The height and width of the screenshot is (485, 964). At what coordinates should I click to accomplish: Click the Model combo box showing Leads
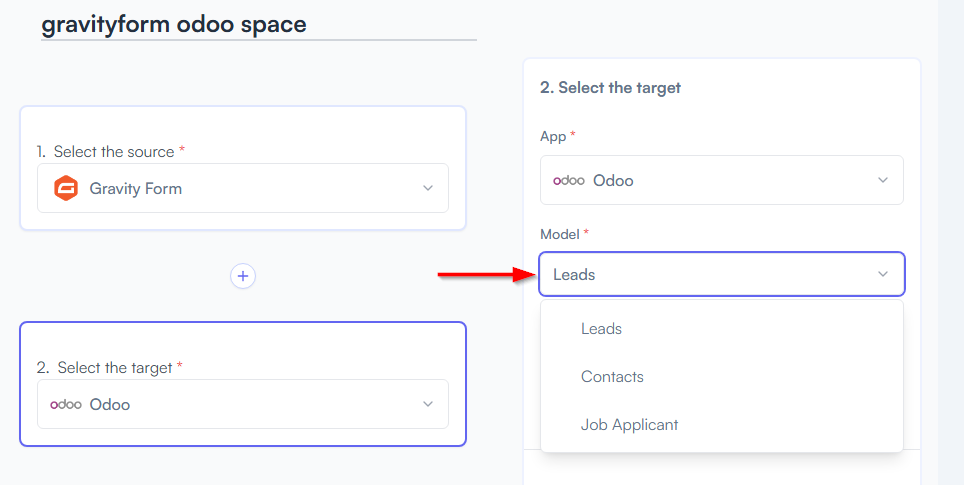[x=722, y=274]
